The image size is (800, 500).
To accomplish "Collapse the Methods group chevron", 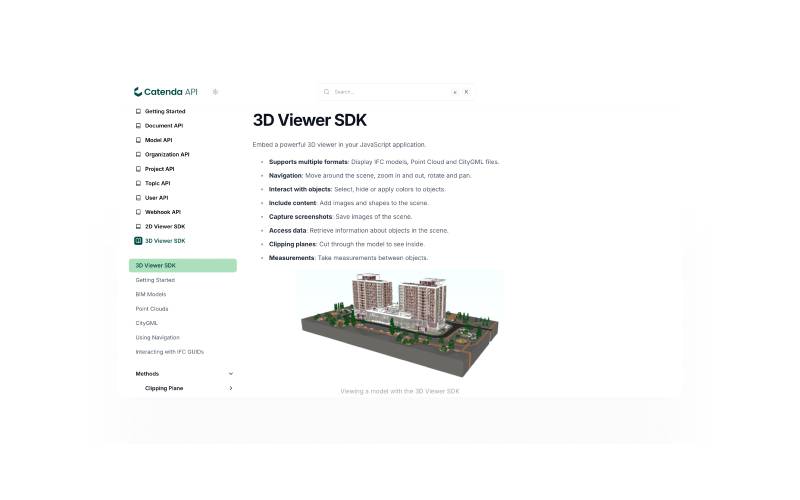I will pos(231,374).
